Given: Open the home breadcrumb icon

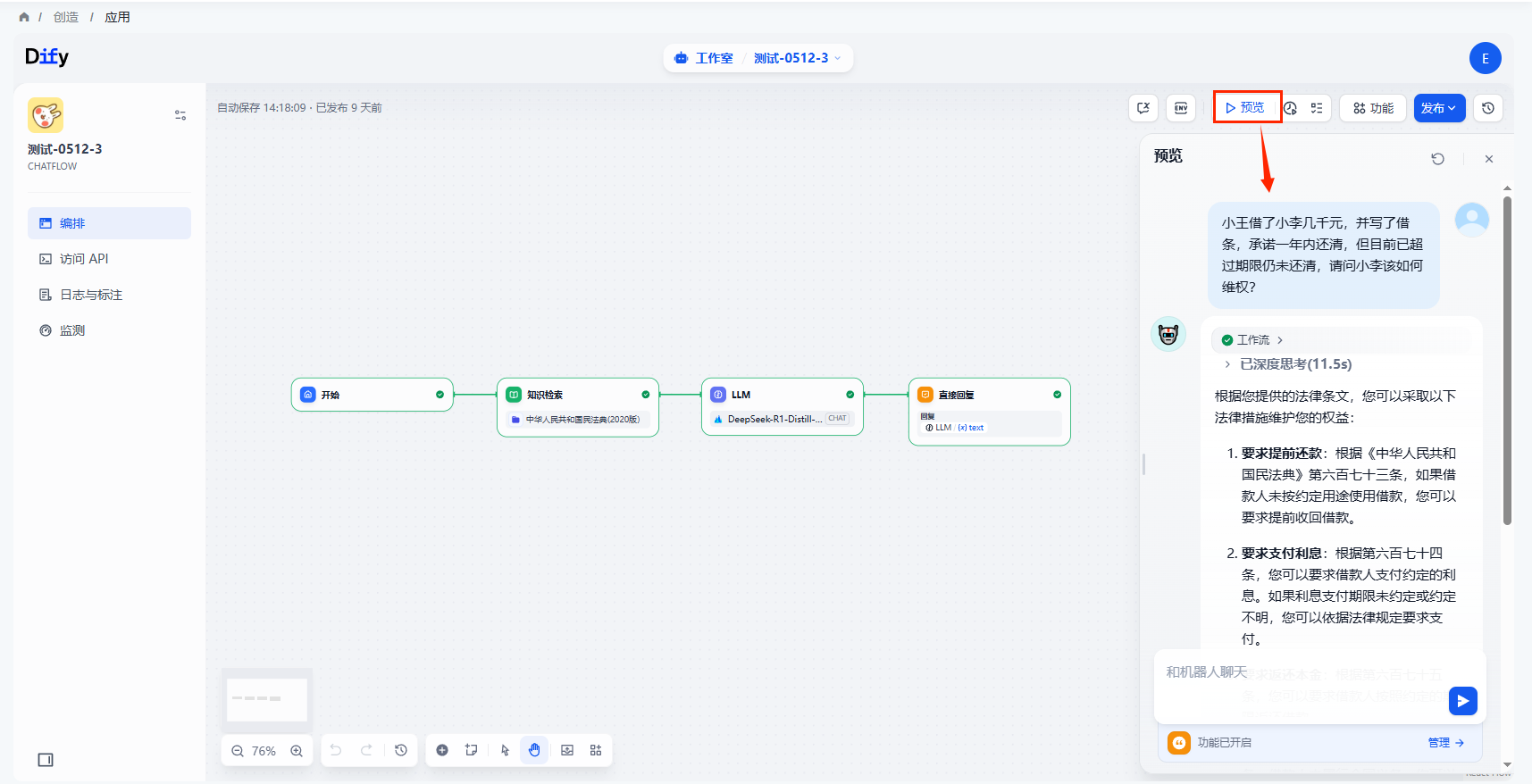Looking at the screenshot, I should [x=24, y=17].
